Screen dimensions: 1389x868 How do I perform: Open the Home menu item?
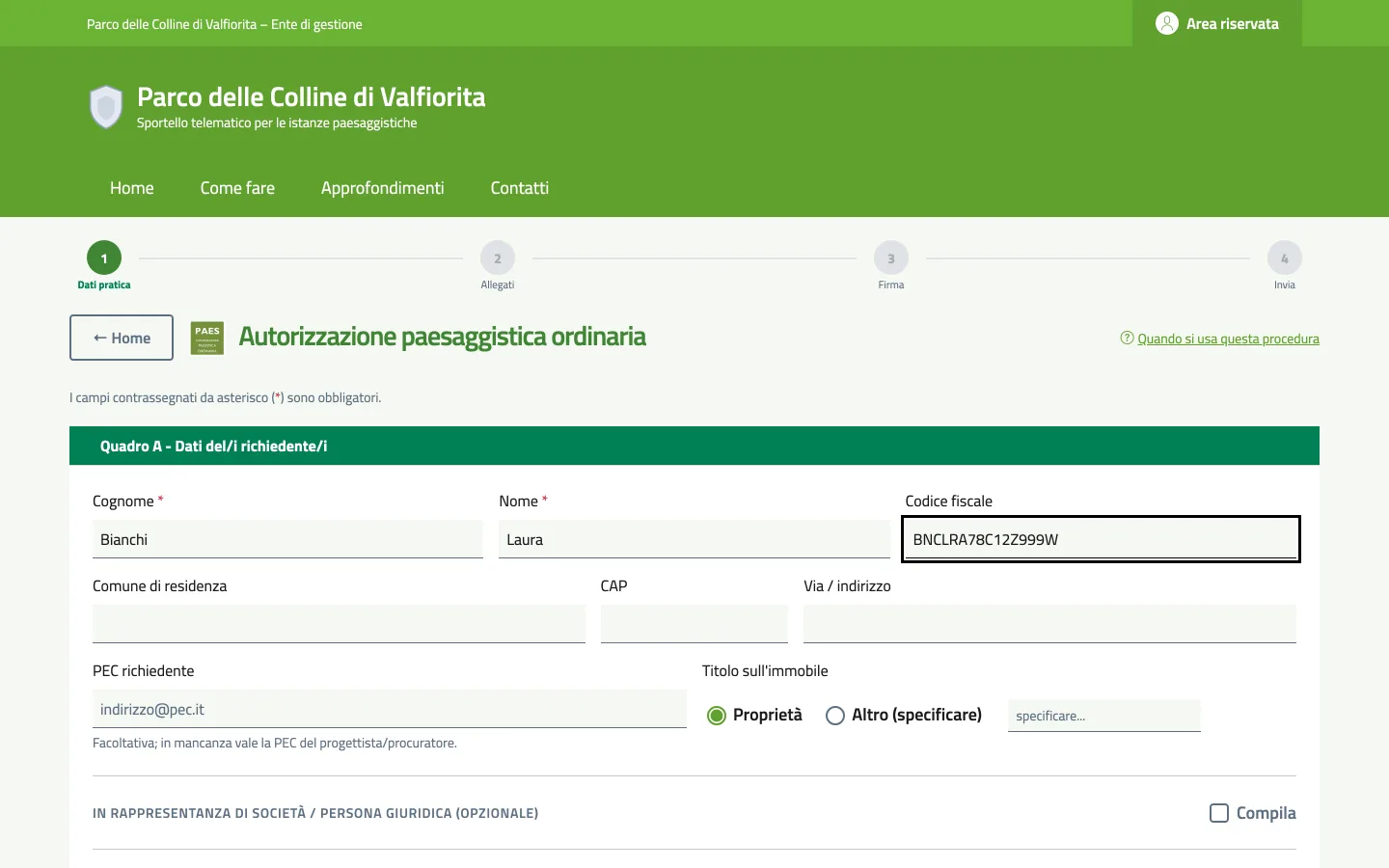click(132, 188)
